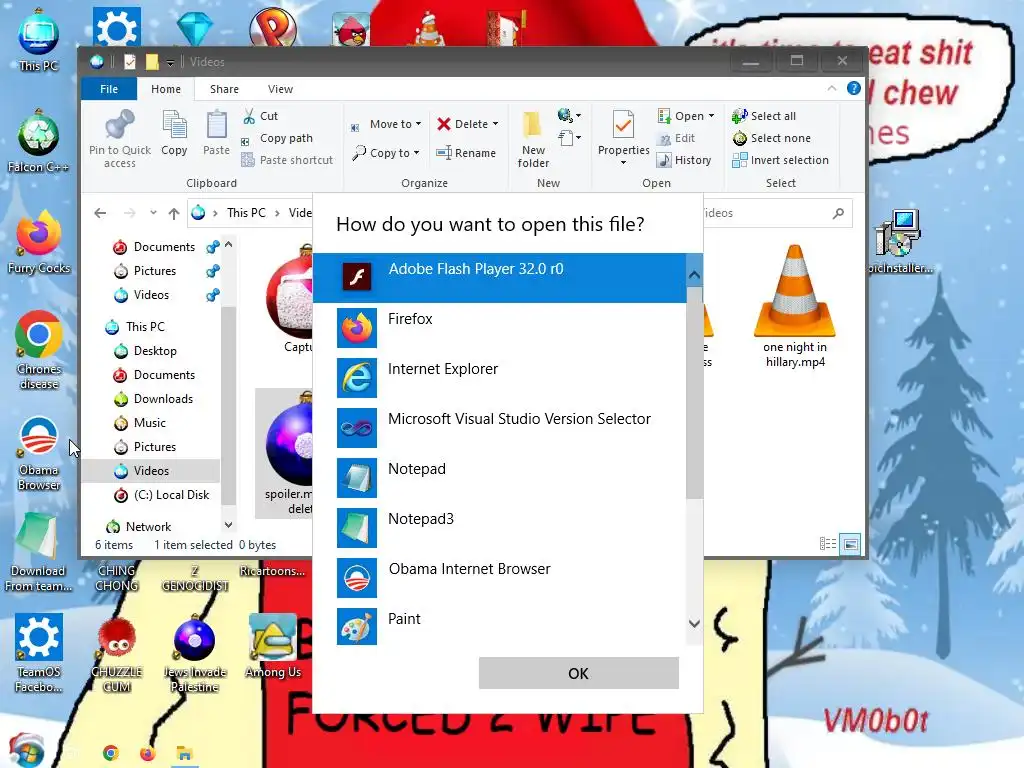
Task: Open the Quick Access Toolbar customize arrow
Action: [x=170, y=62]
